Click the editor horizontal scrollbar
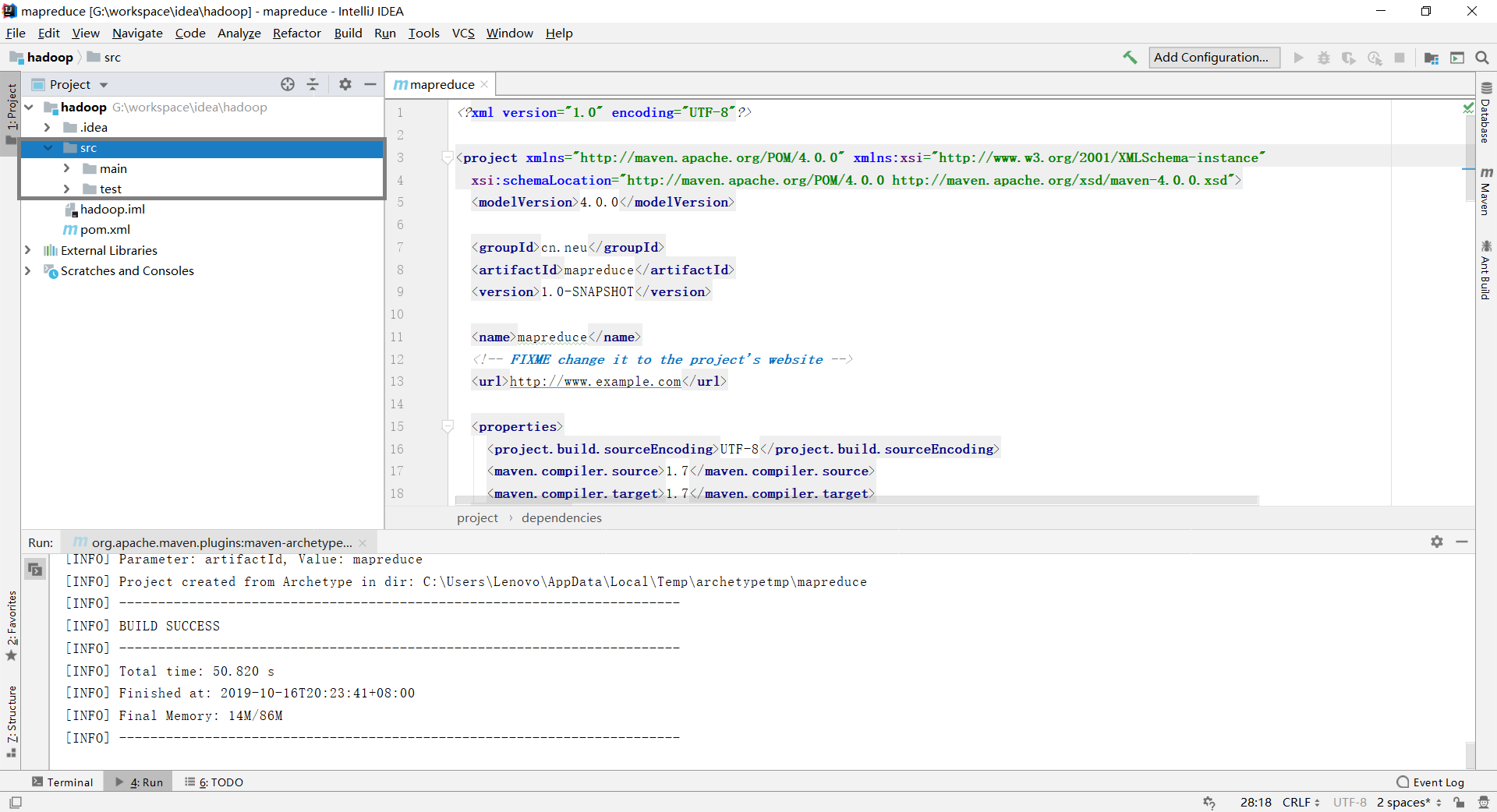1497x812 pixels. (856, 500)
